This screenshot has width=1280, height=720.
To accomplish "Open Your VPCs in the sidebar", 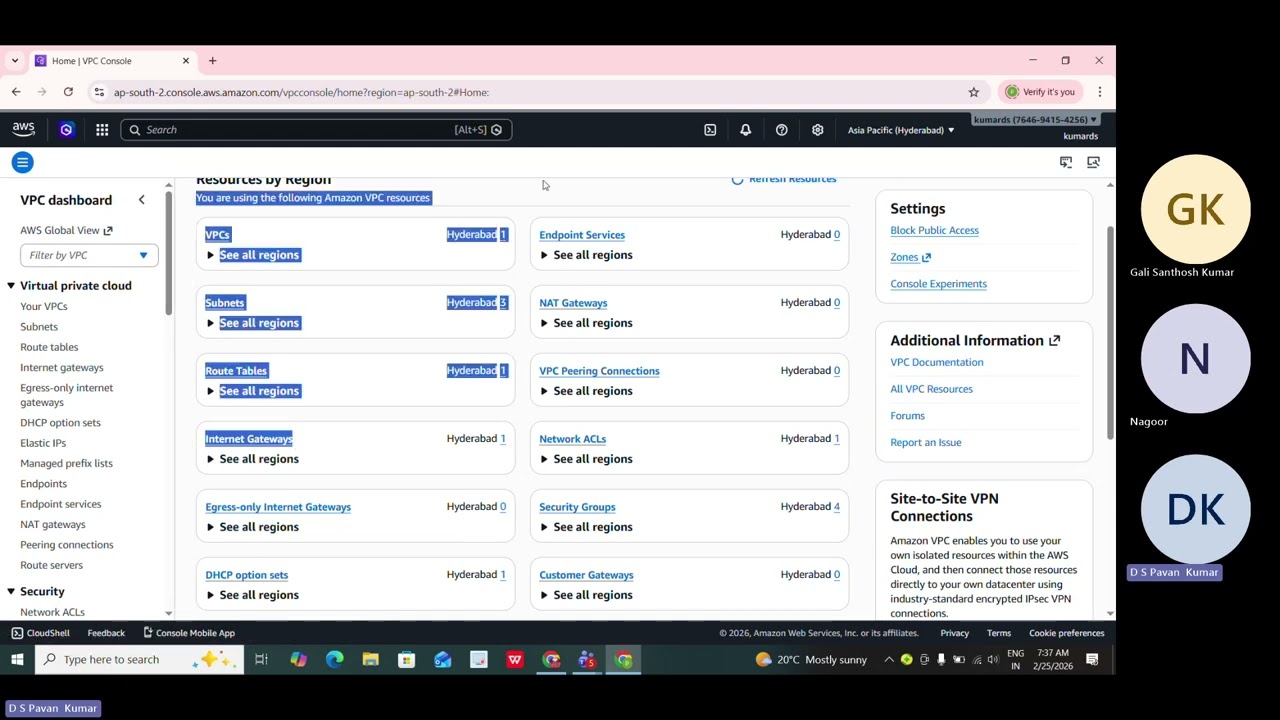I will click(44, 306).
